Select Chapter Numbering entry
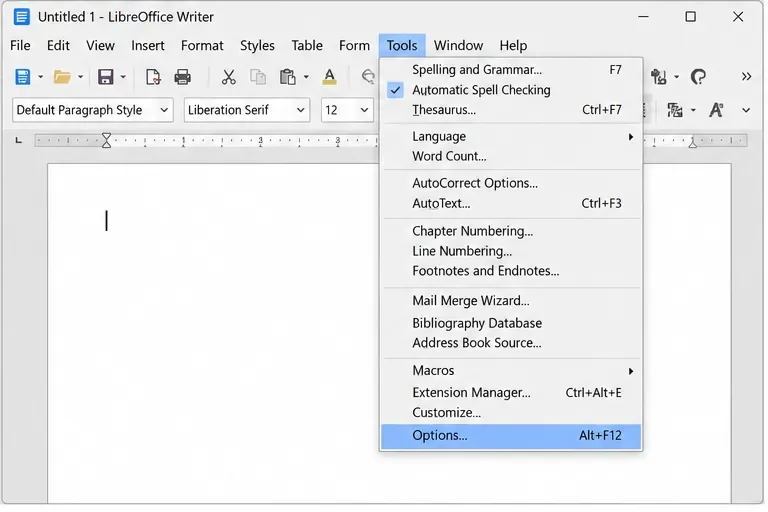 (x=510, y=231)
